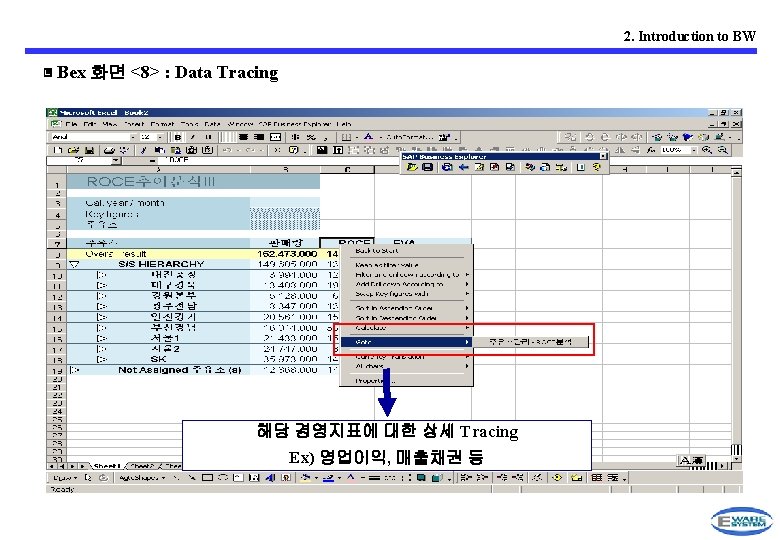This screenshot has height=540, width=780.
Task: Click the Draw menu button on Drawing toolbar
Action: click(65, 478)
